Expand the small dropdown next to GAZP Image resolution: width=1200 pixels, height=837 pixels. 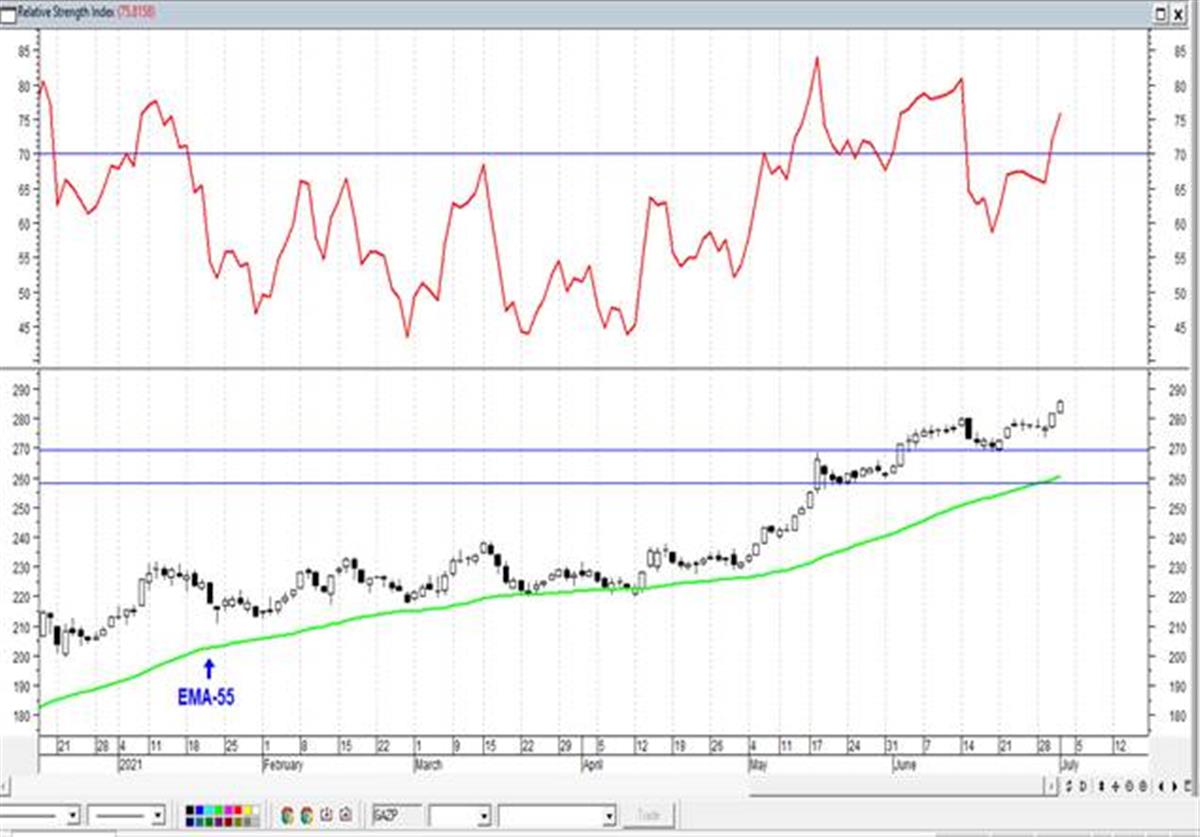tap(483, 816)
